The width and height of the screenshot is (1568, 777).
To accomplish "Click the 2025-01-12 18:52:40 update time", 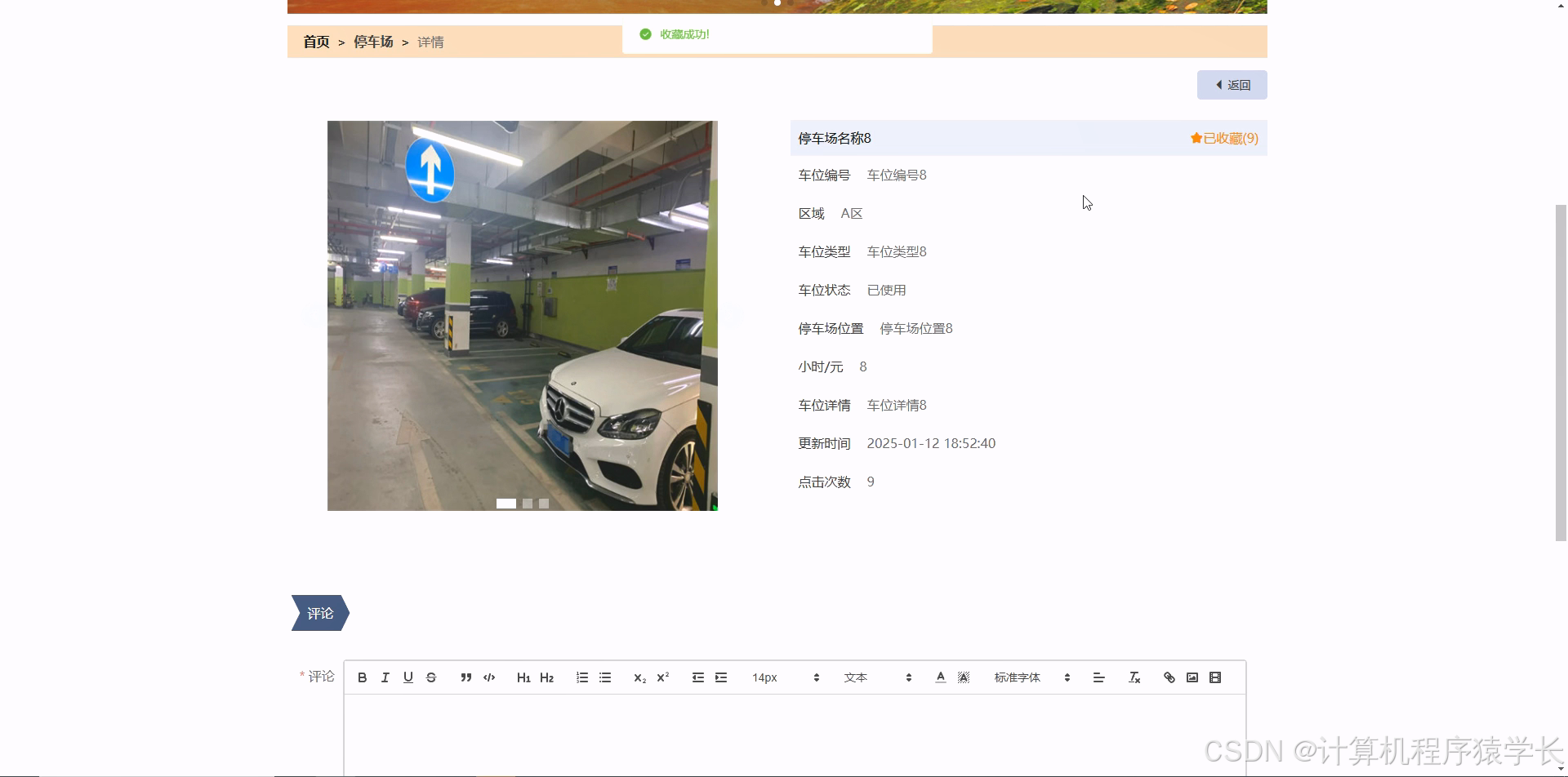I will click(x=931, y=444).
